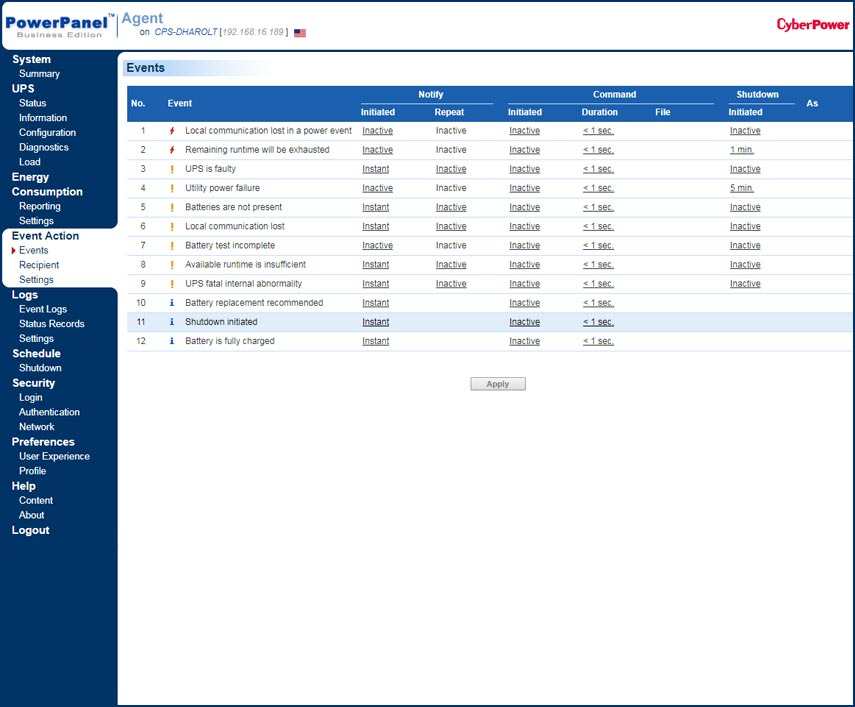This screenshot has width=855, height=707.
Task: Click the severe icon for Remaining runtime will be exhausted
Action: pos(172,150)
